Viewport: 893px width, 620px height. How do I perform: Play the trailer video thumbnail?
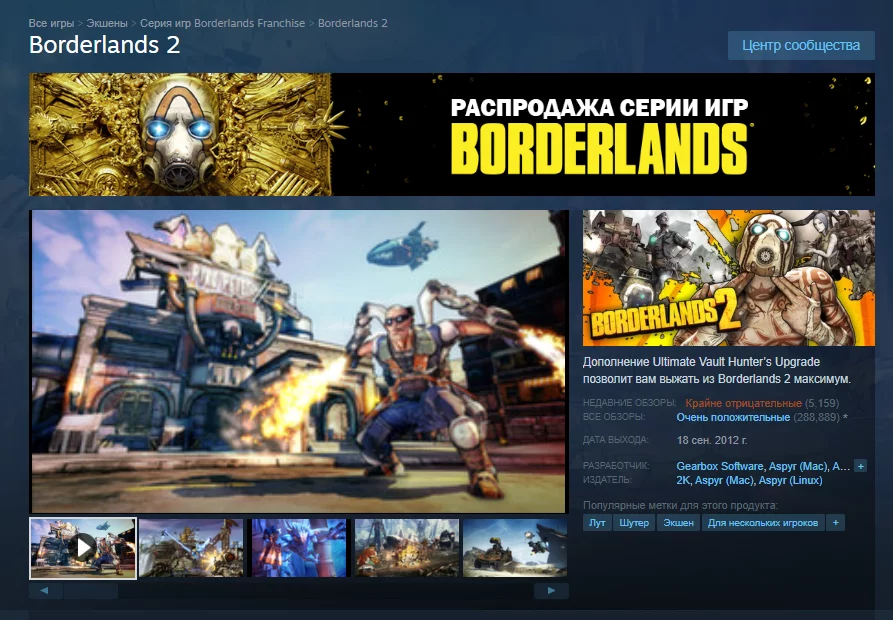(83, 548)
